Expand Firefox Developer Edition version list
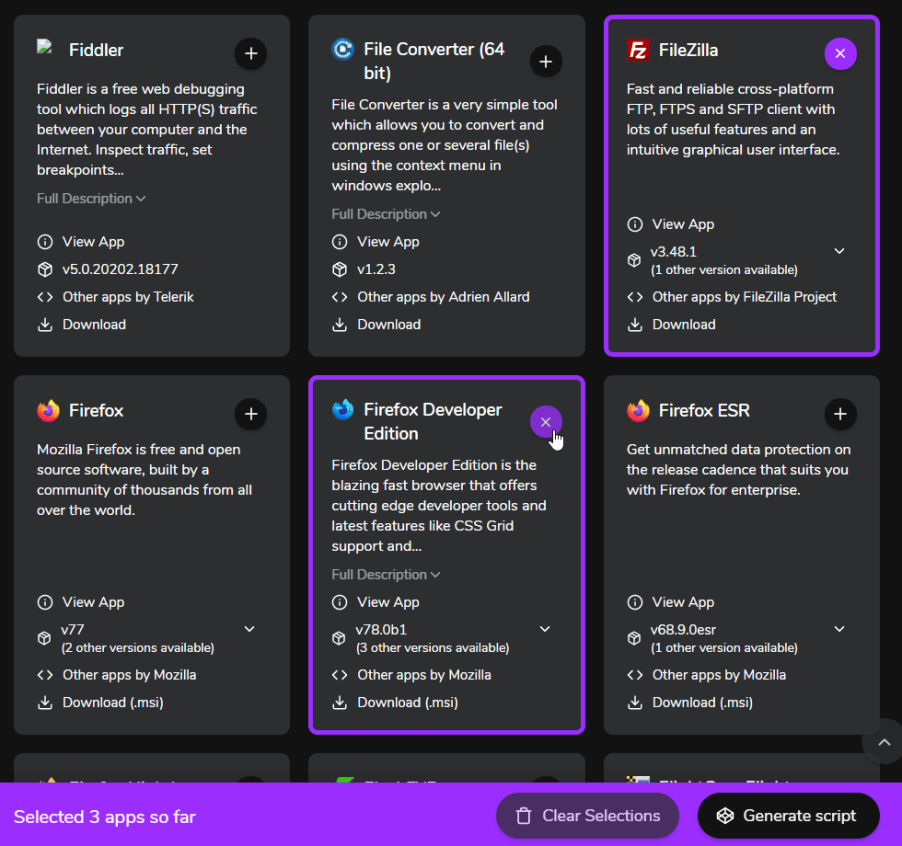This screenshot has width=902, height=846. pos(545,629)
